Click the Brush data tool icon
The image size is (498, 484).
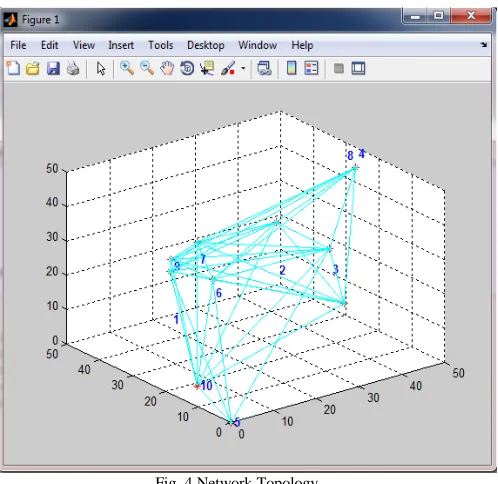point(228,68)
